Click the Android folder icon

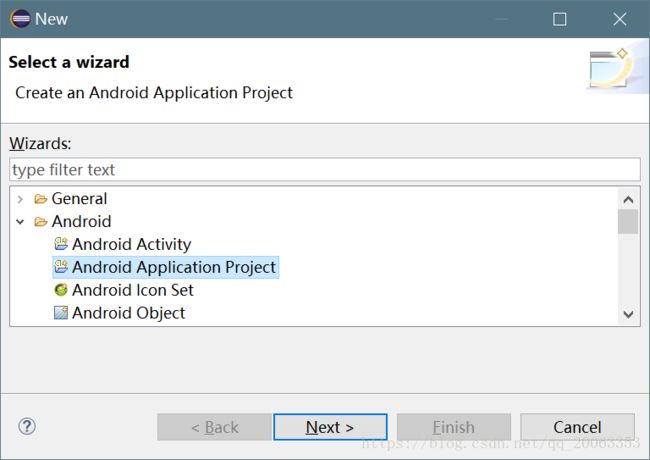coord(41,222)
